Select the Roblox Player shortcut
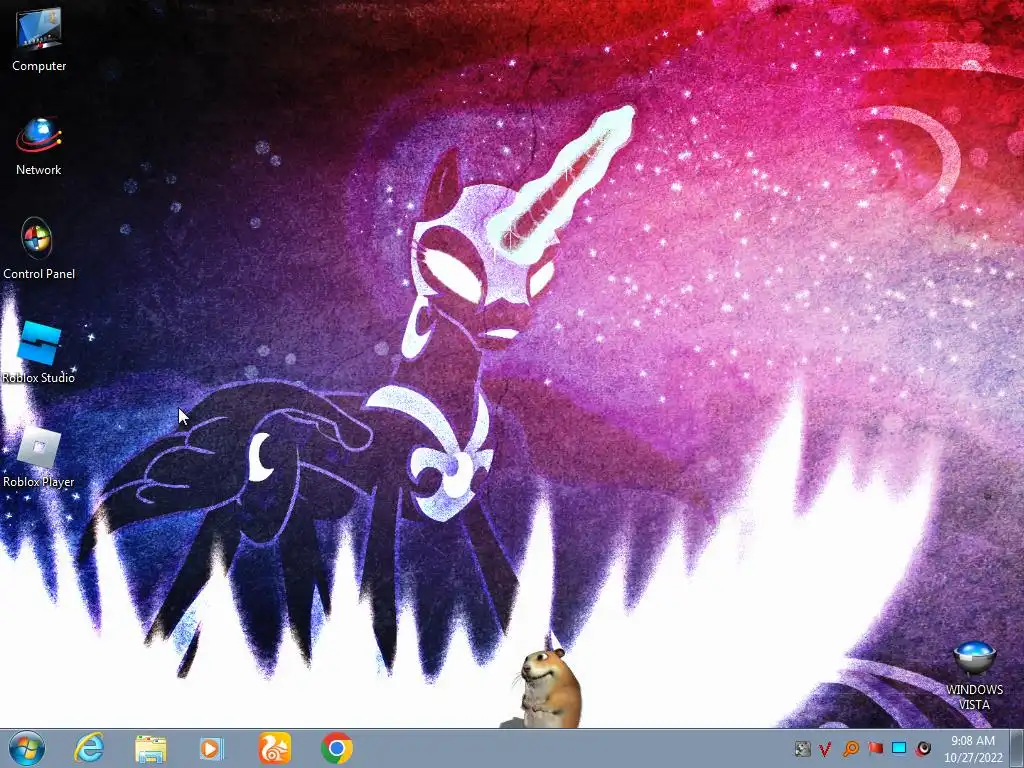Viewport: 1024px width, 768px height. tap(39, 457)
